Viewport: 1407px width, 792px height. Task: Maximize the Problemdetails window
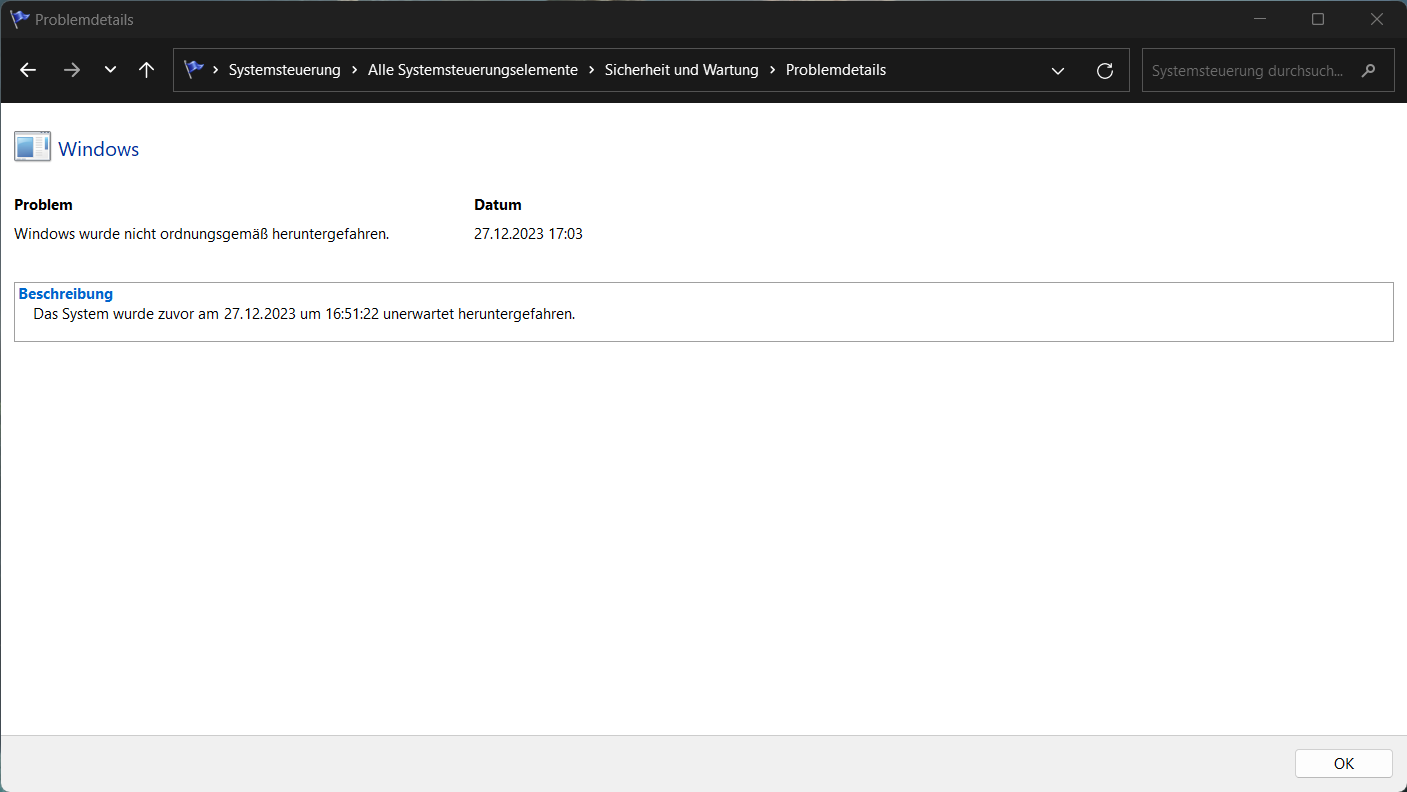point(1318,19)
